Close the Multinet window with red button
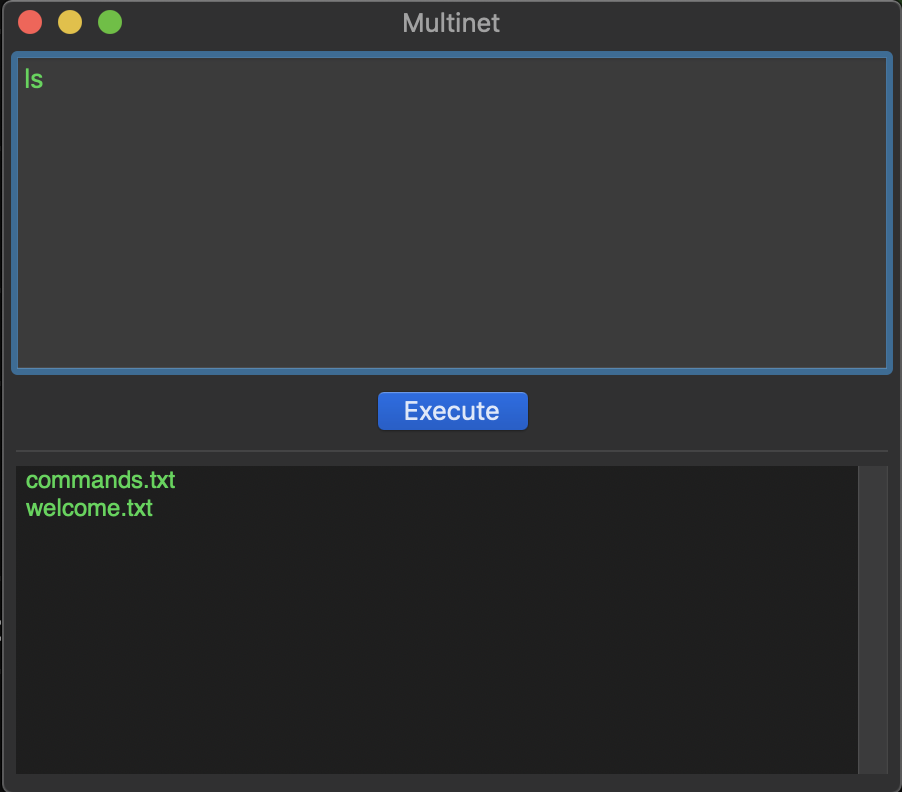 (30, 22)
